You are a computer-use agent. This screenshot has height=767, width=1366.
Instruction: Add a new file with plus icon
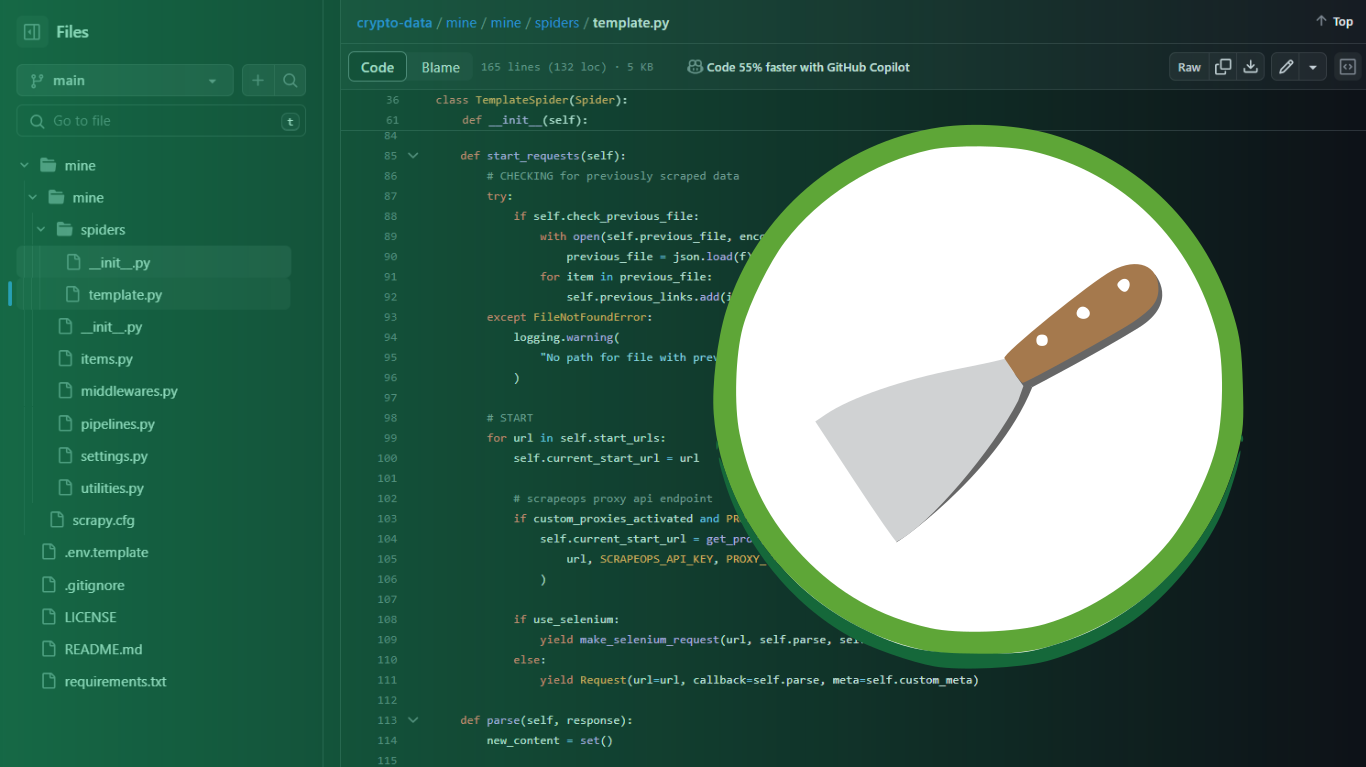tap(258, 80)
